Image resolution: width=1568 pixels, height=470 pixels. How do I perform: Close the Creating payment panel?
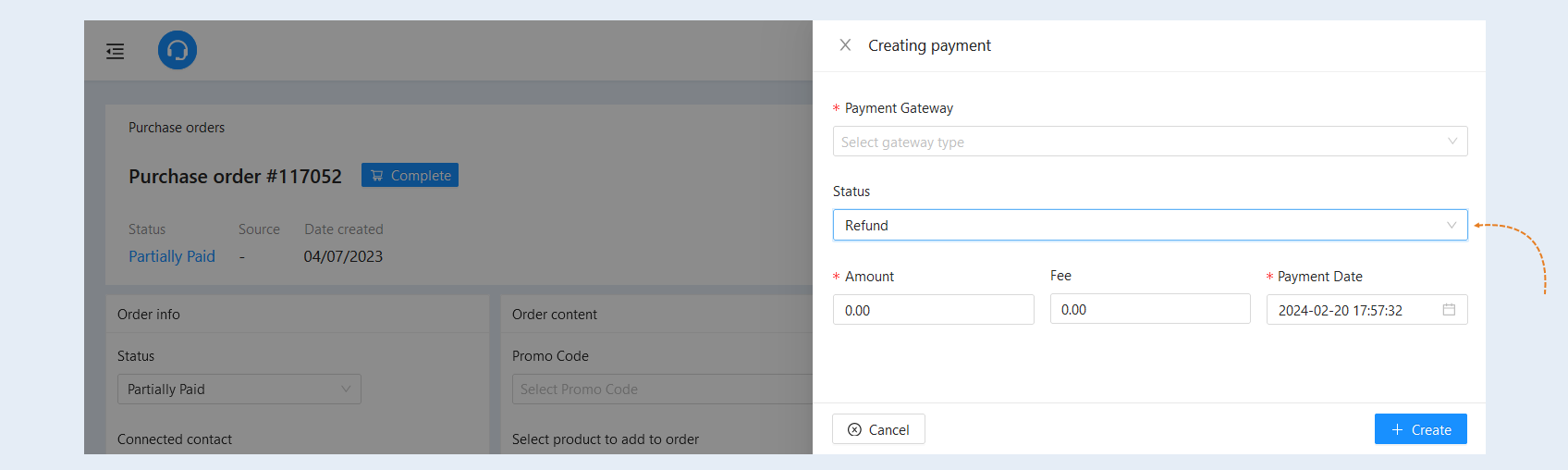coord(845,45)
